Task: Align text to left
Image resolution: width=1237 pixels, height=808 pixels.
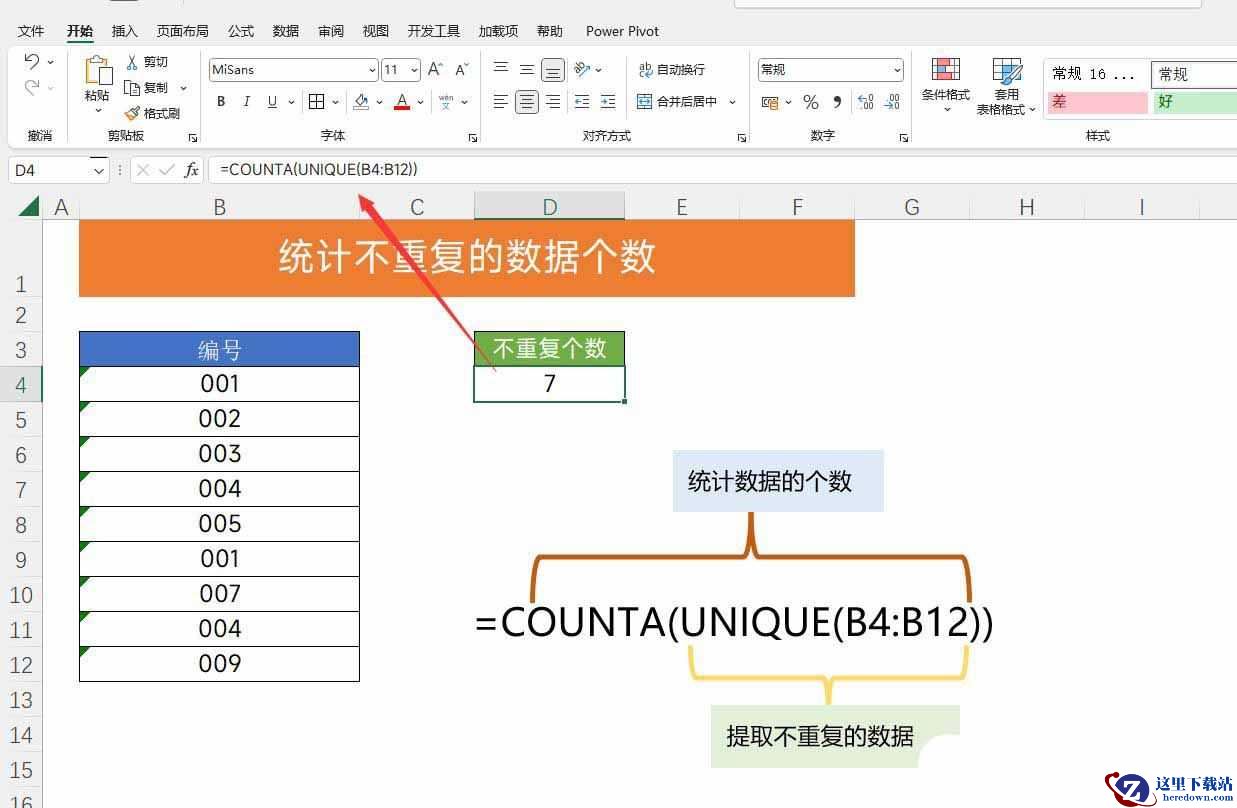Action: pyautogui.click(x=501, y=102)
